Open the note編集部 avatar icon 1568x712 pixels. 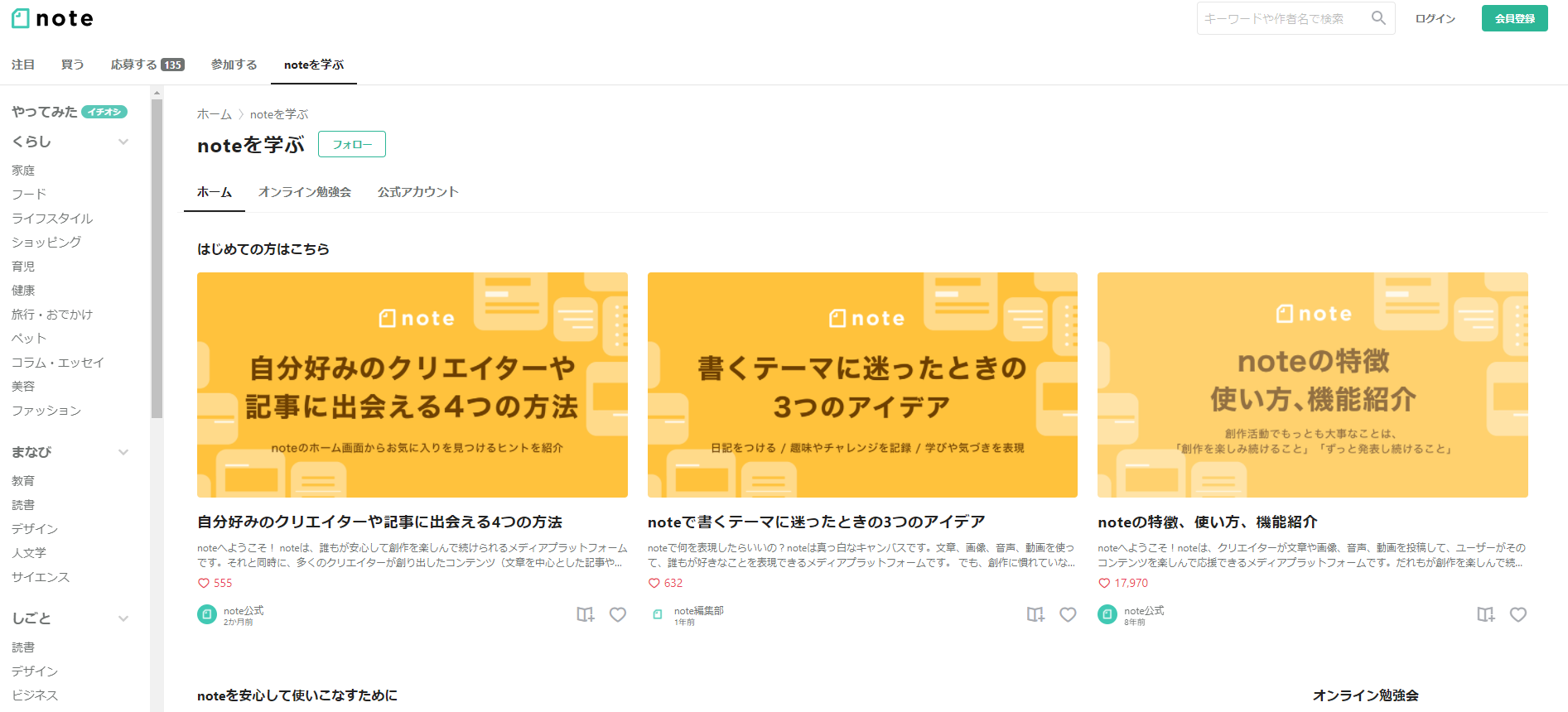657,614
